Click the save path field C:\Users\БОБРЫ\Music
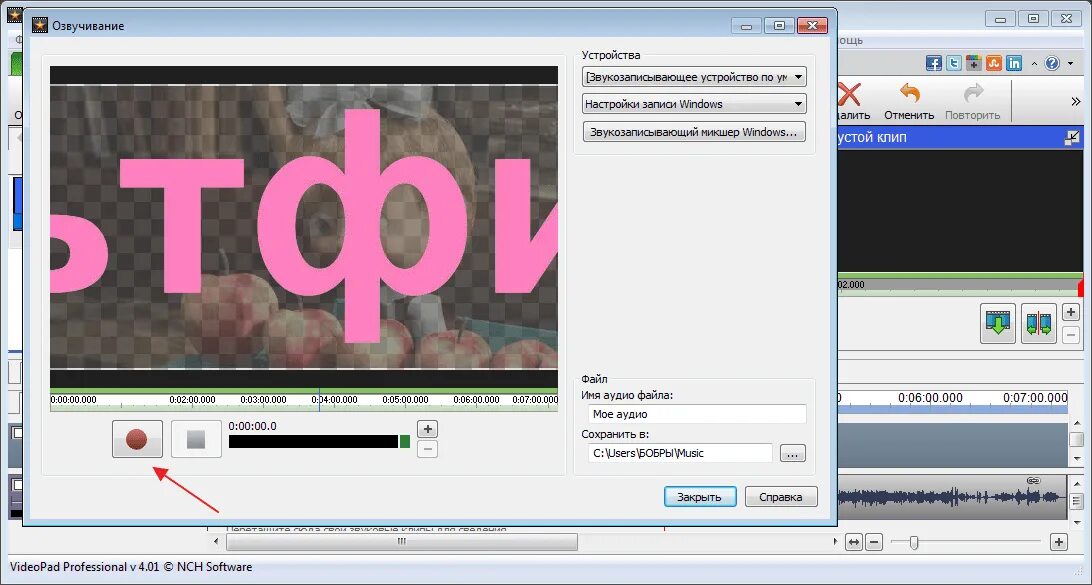The width and height of the screenshot is (1092, 585). pos(680,453)
